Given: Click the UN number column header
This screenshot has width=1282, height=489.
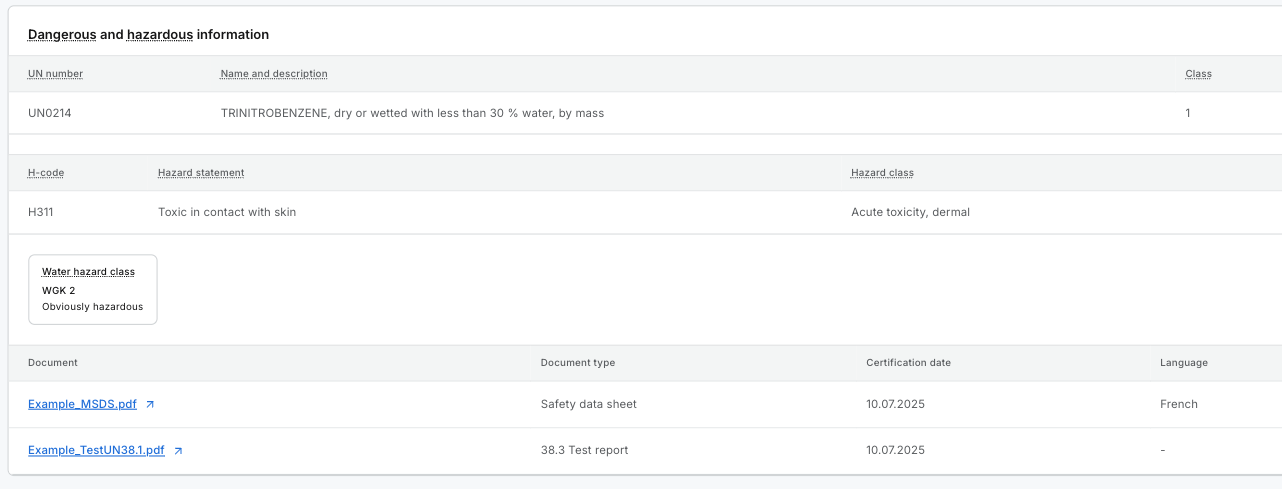Looking at the screenshot, I should [55, 74].
